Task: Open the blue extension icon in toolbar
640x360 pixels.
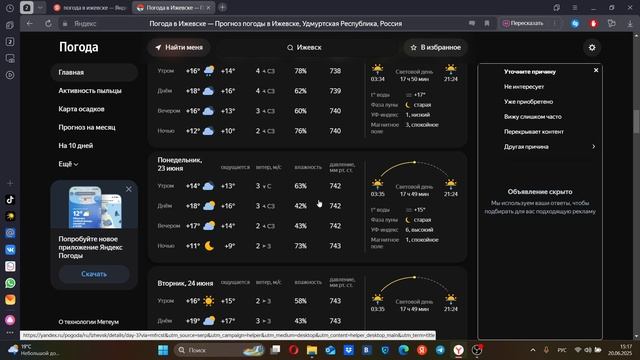Action: click(x=575, y=24)
